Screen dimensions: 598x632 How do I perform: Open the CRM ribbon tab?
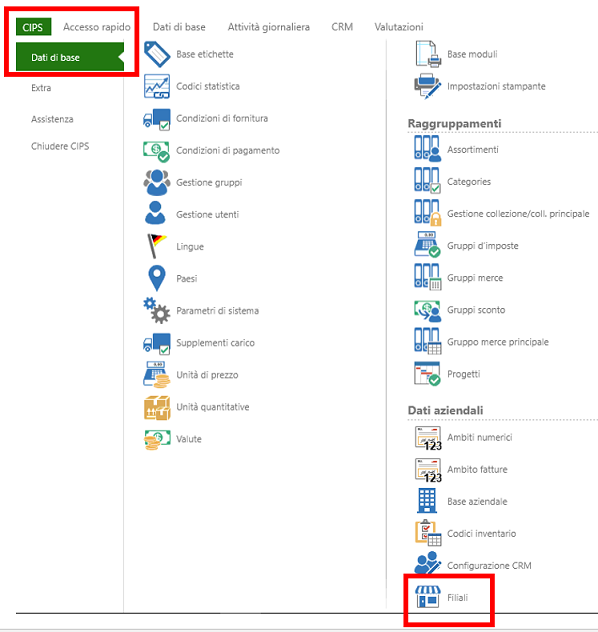tap(342, 27)
